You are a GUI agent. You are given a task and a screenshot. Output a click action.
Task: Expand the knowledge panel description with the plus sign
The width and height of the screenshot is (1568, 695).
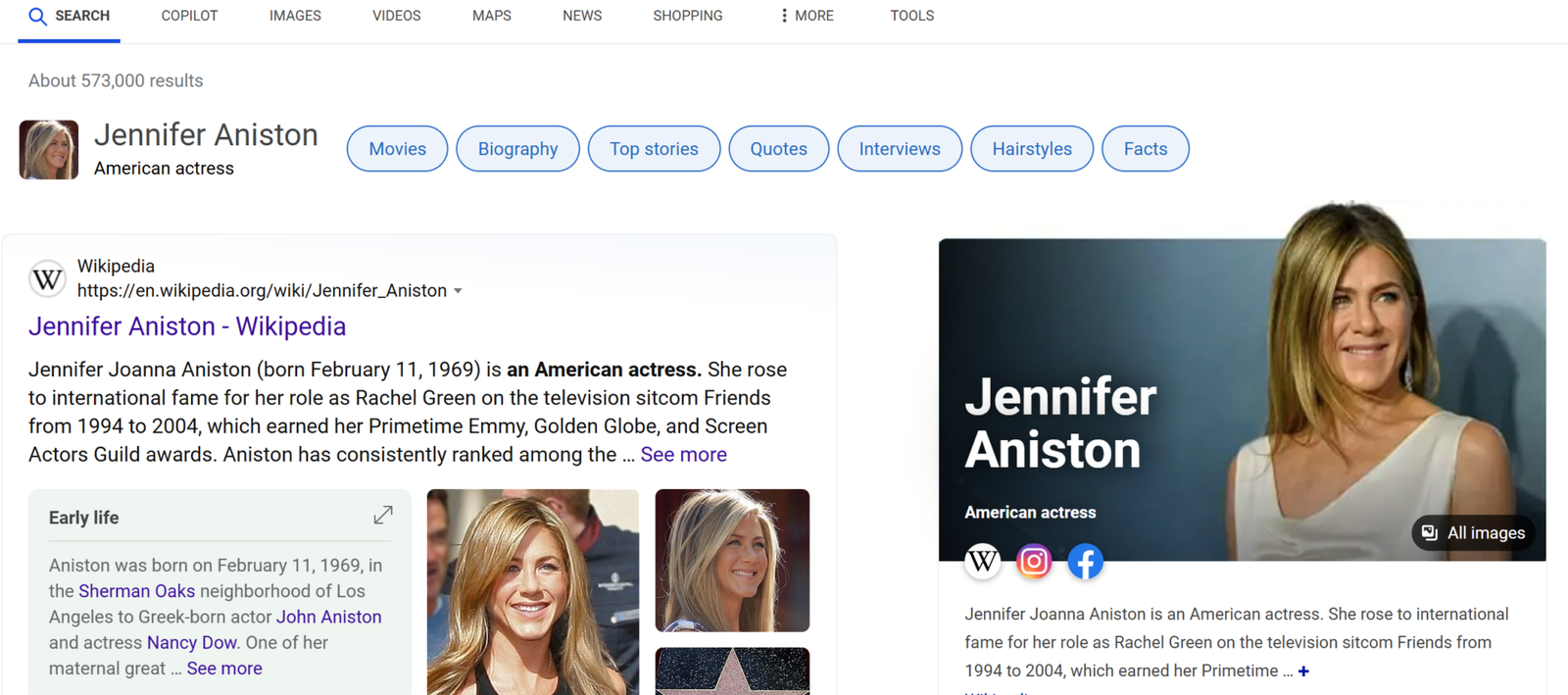pos(1303,671)
